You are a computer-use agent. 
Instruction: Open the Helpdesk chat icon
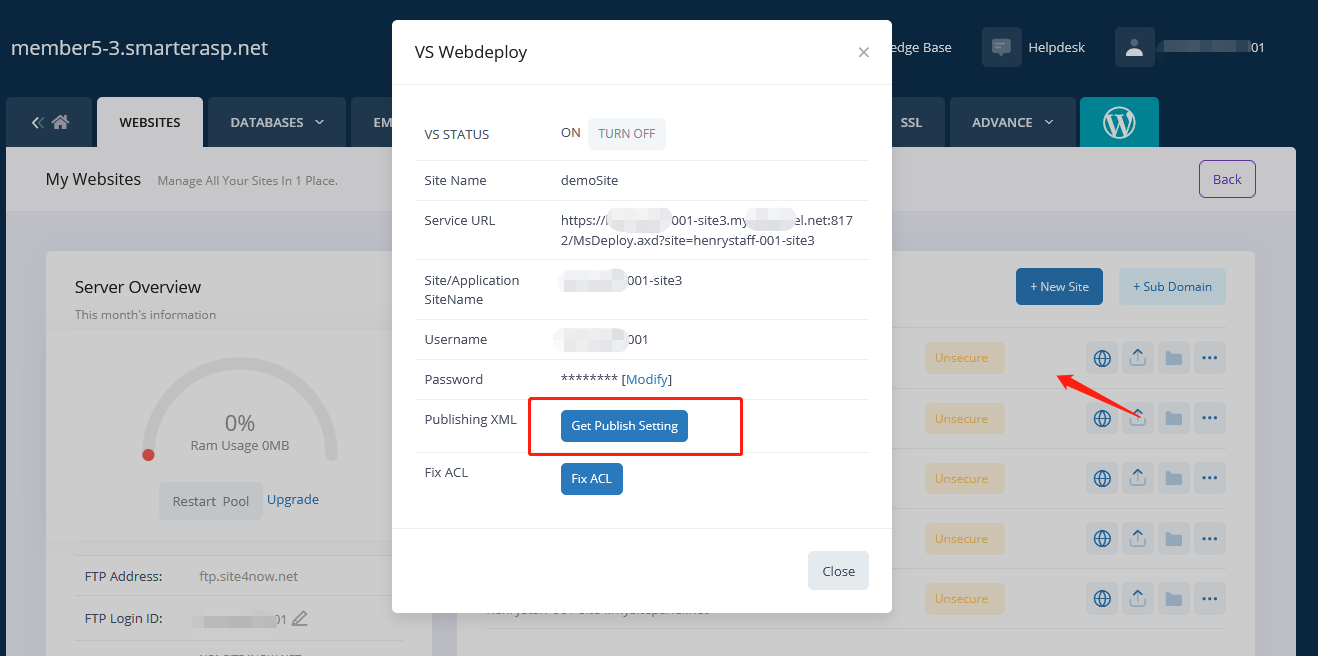click(1001, 47)
